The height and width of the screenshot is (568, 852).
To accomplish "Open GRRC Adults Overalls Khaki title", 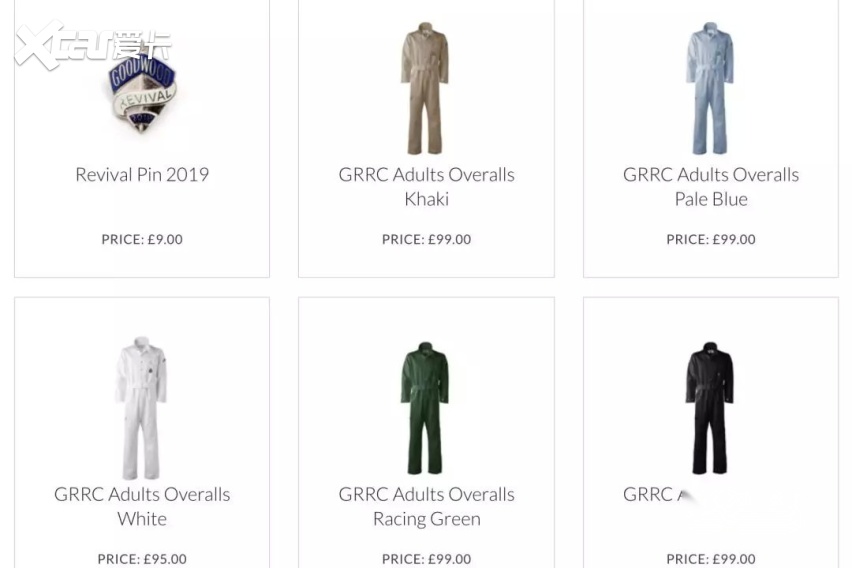I will point(427,186).
